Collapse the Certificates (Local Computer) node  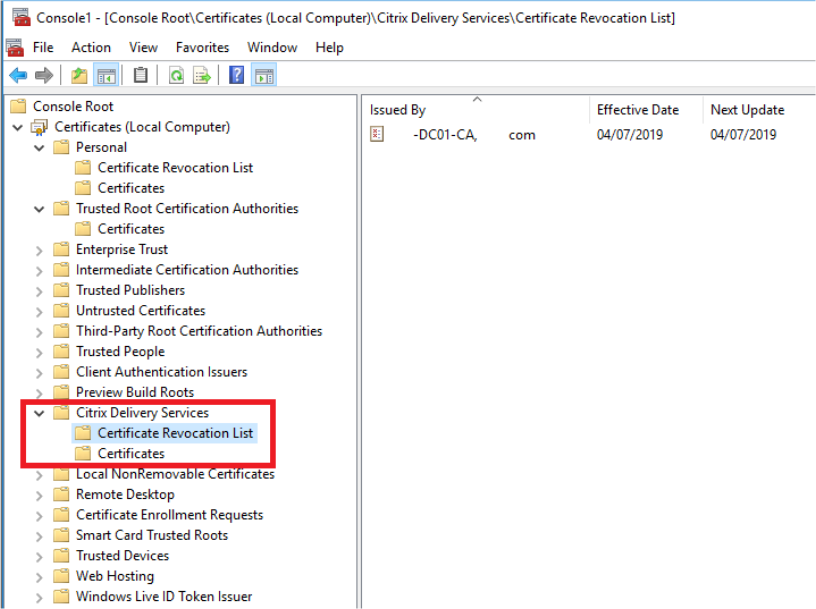point(17,127)
